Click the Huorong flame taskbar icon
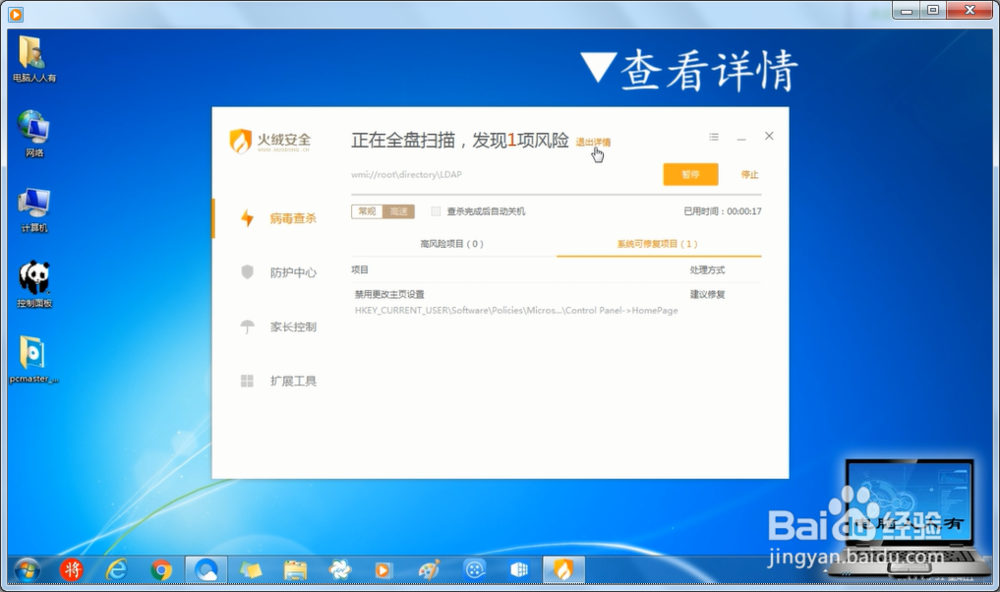This screenshot has height=592, width=1000. point(564,570)
